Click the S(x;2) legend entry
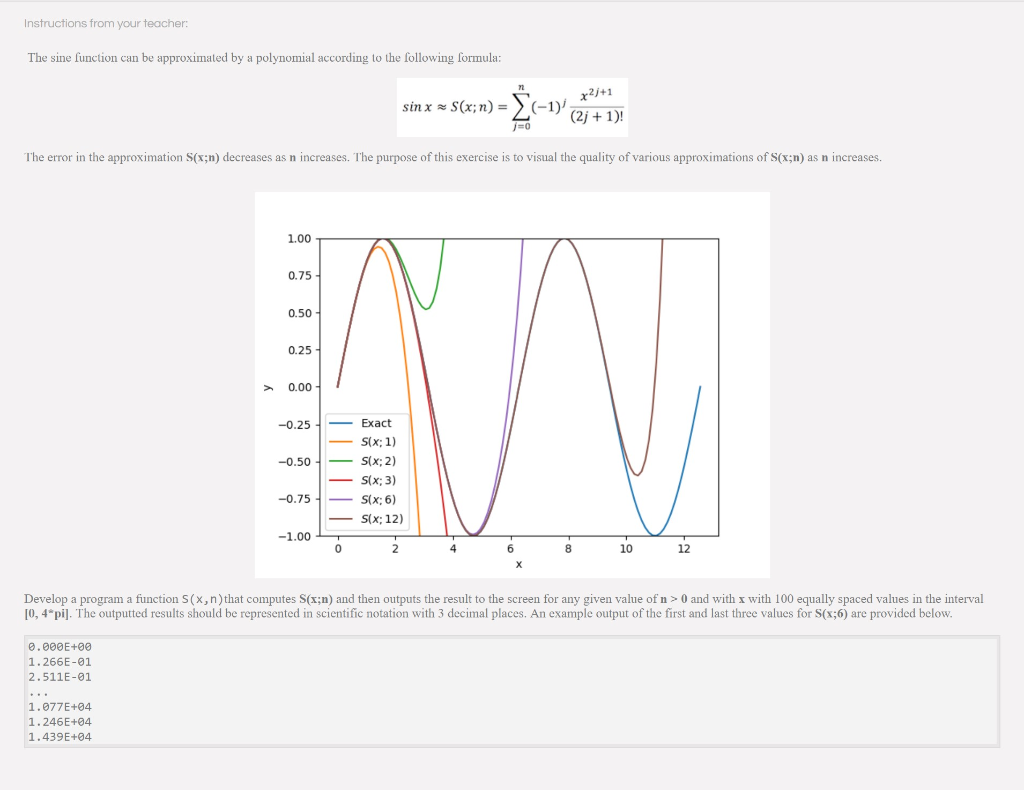 [x=362, y=461]
